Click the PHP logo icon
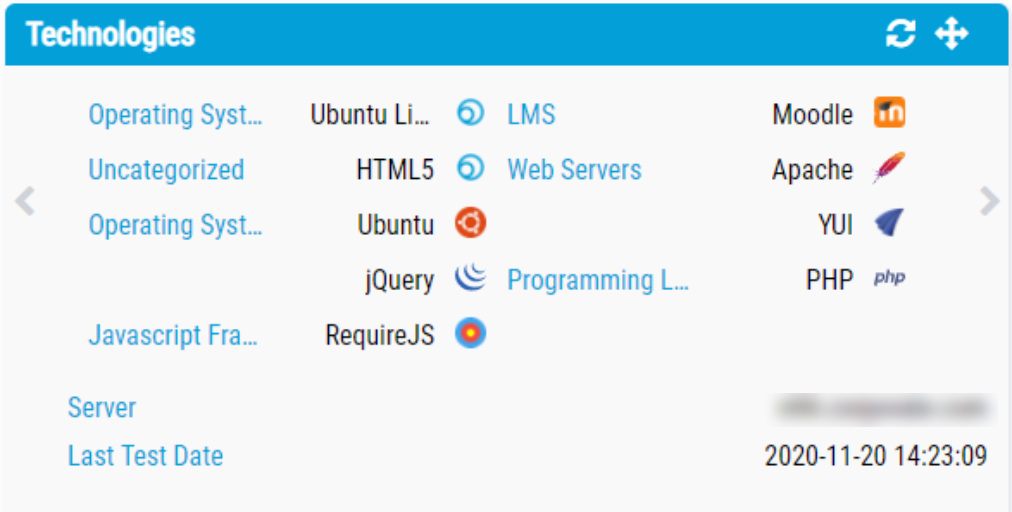The image size is (1012, 512). (x=889, y=279)
